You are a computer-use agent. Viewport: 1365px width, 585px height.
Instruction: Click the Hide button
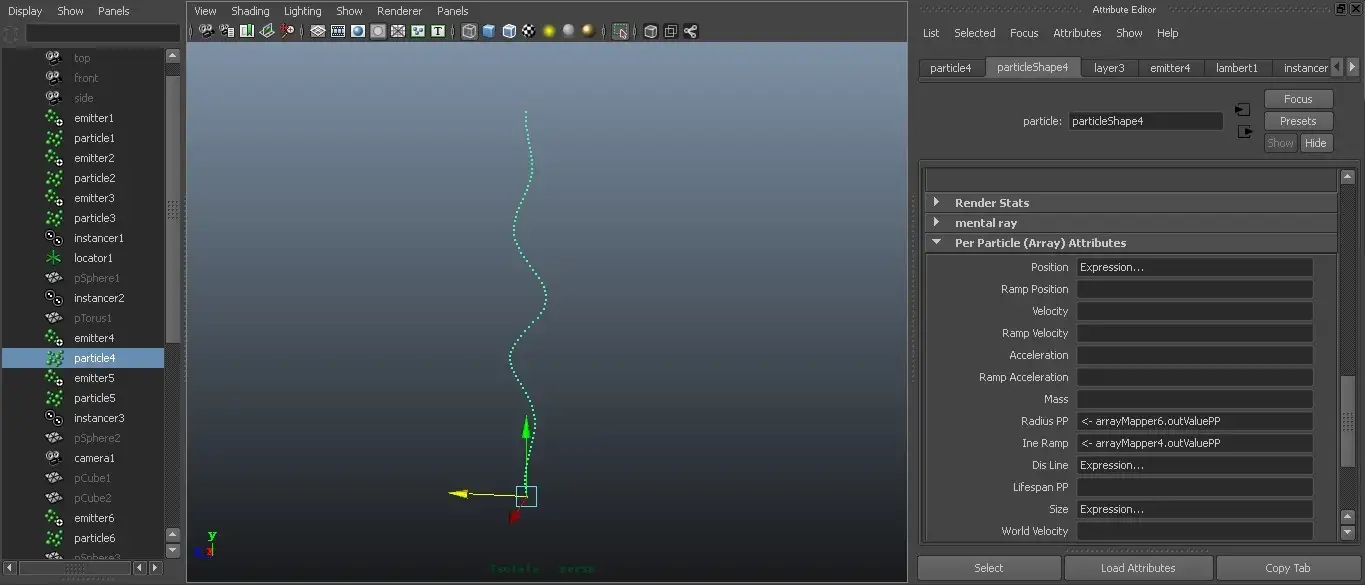[1315, 143]
